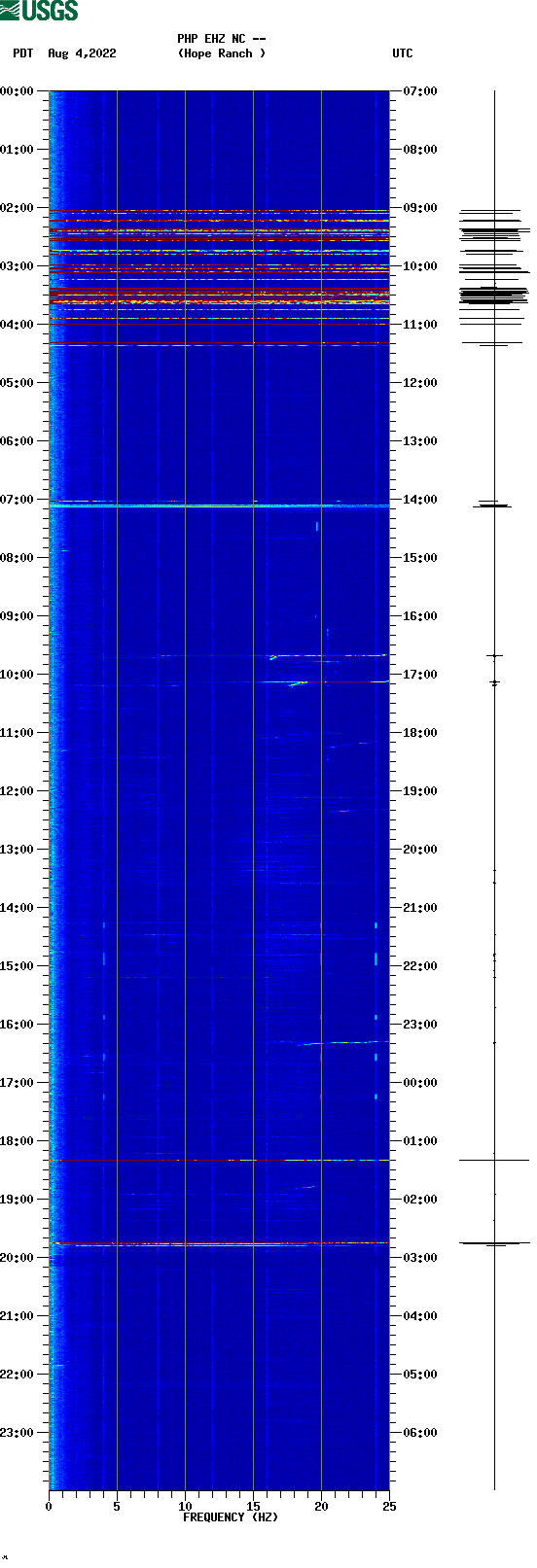Click the 25 Hz frequency axis tick label

coord(389,1507)
